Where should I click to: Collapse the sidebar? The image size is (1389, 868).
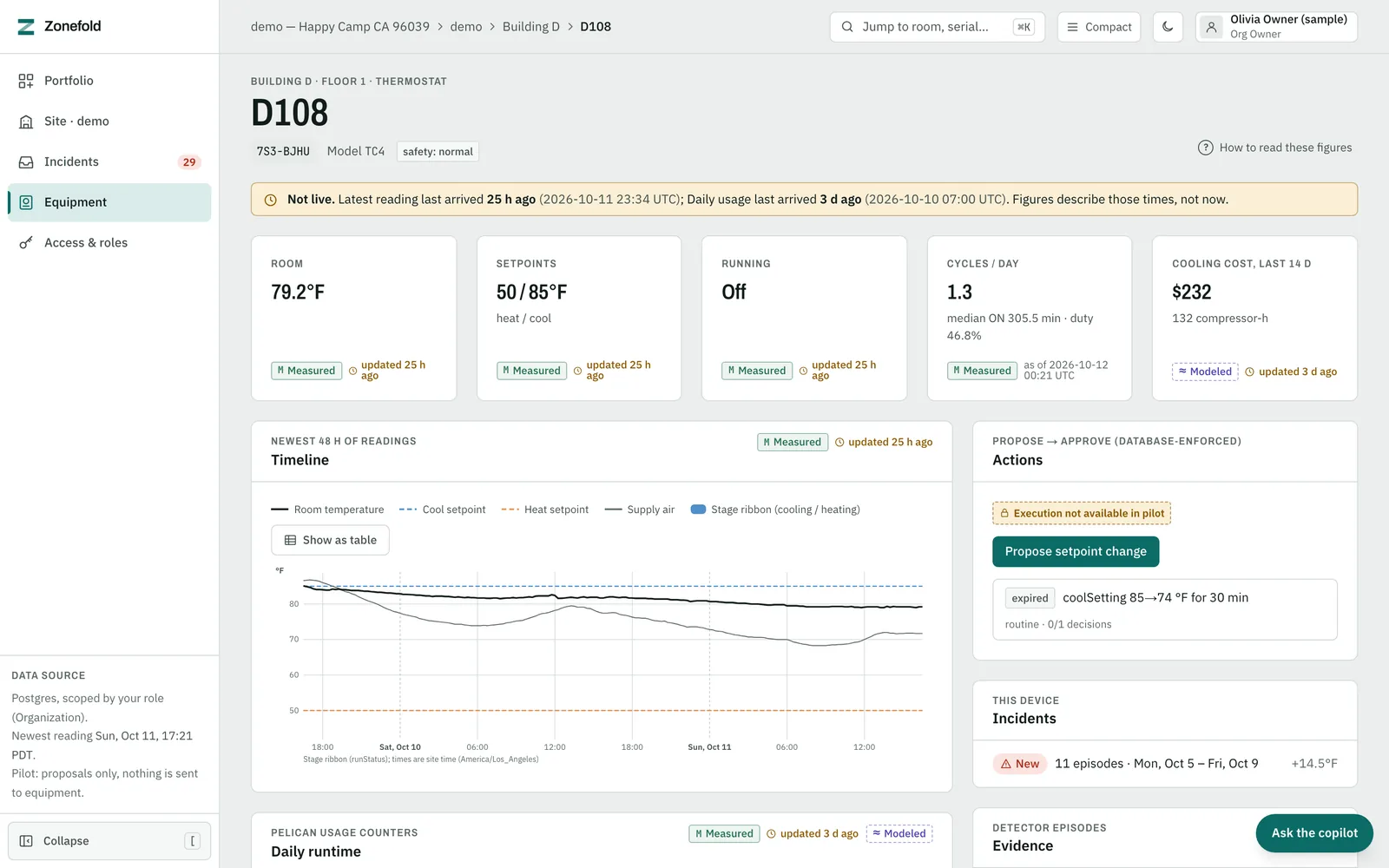click(109, 841)
